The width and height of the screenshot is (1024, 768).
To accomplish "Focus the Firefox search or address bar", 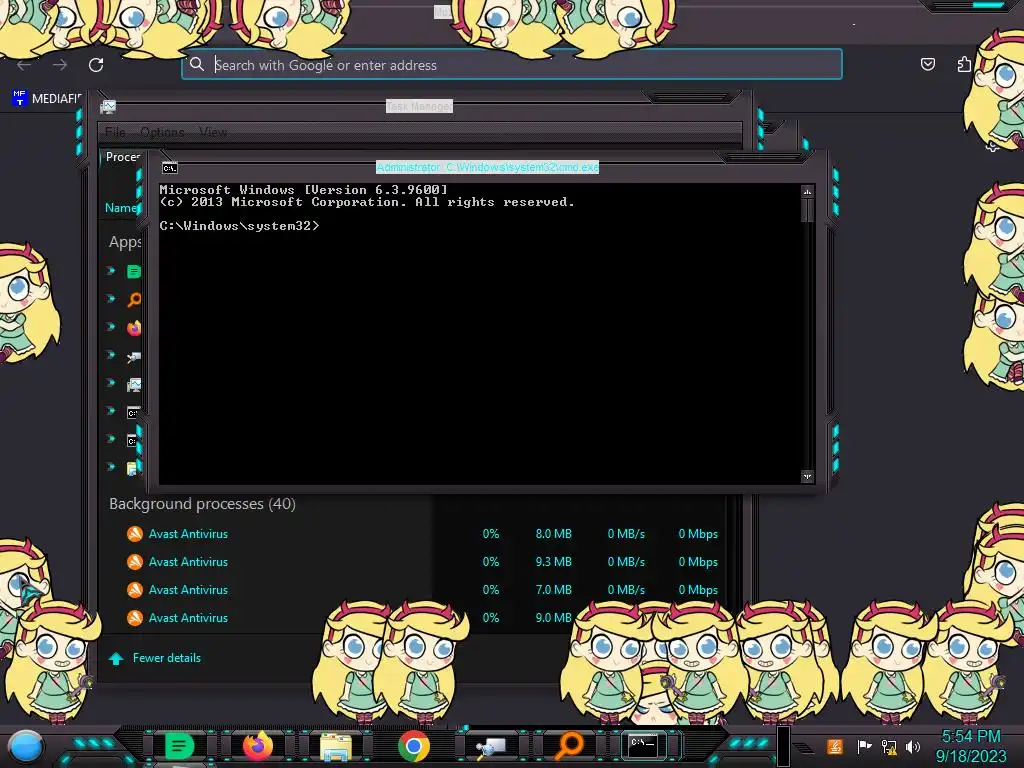I will (x=511, y=65).
